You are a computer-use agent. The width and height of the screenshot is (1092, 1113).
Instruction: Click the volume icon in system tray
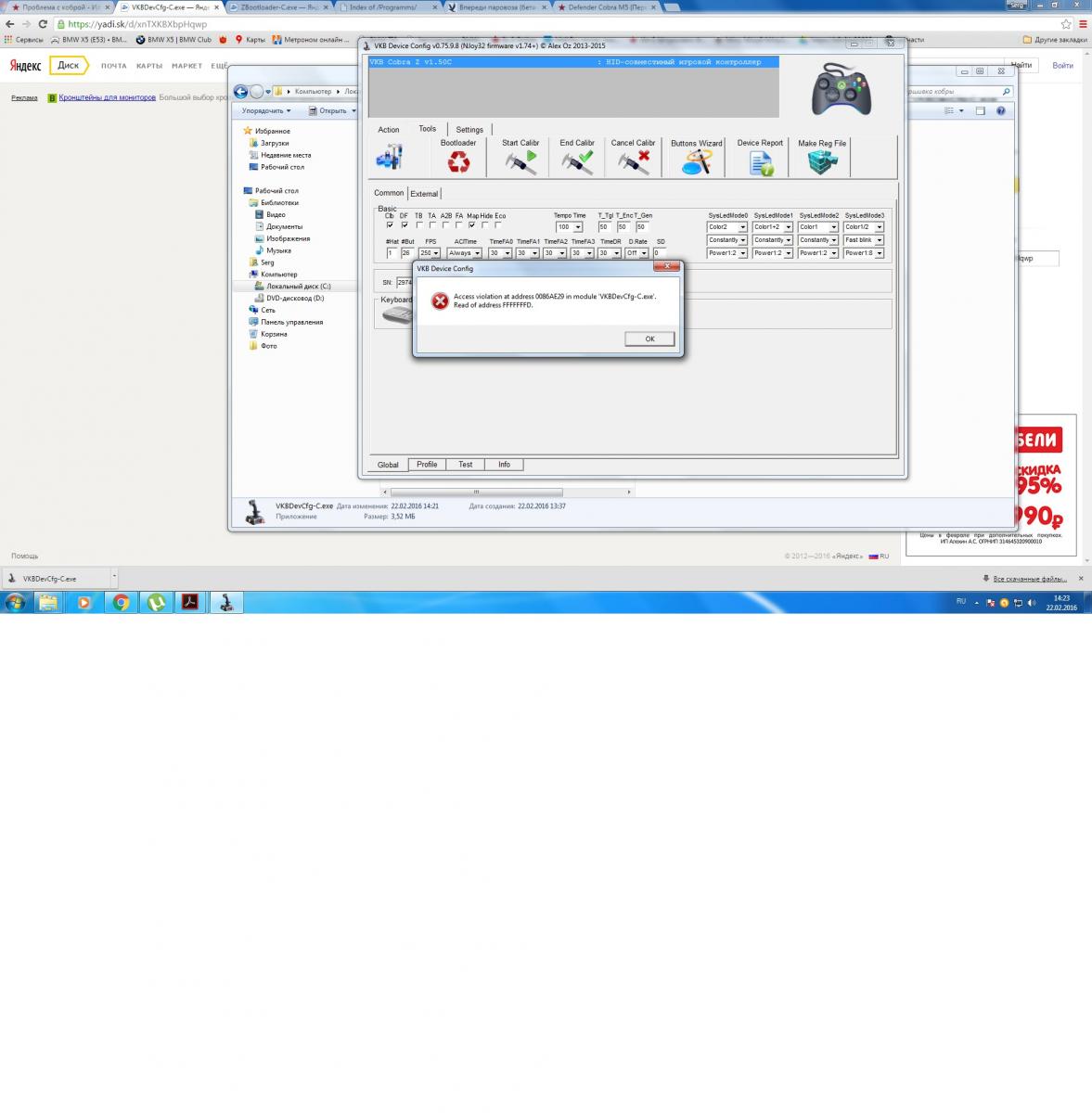[x=1032, y=603]
